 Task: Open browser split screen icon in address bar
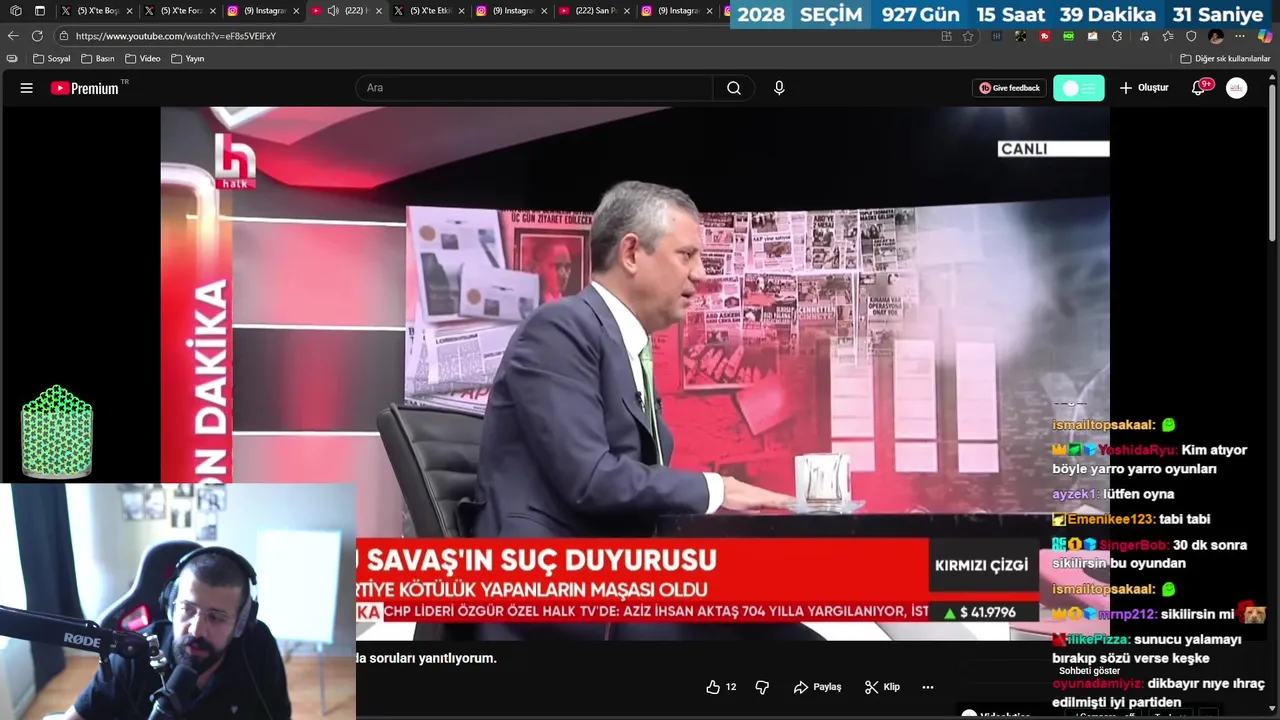pos(946,36)
